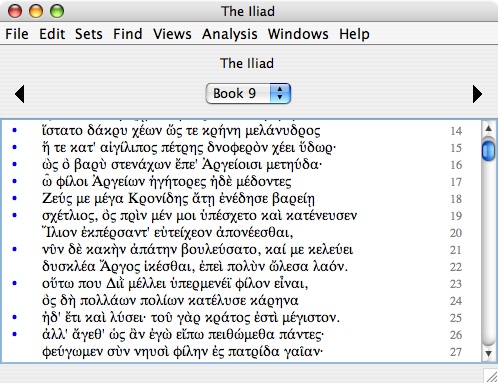
Task: Select line beginning 'σχέτλιος, ὃς πρὶν'
Action: click(x=199, y=215)
